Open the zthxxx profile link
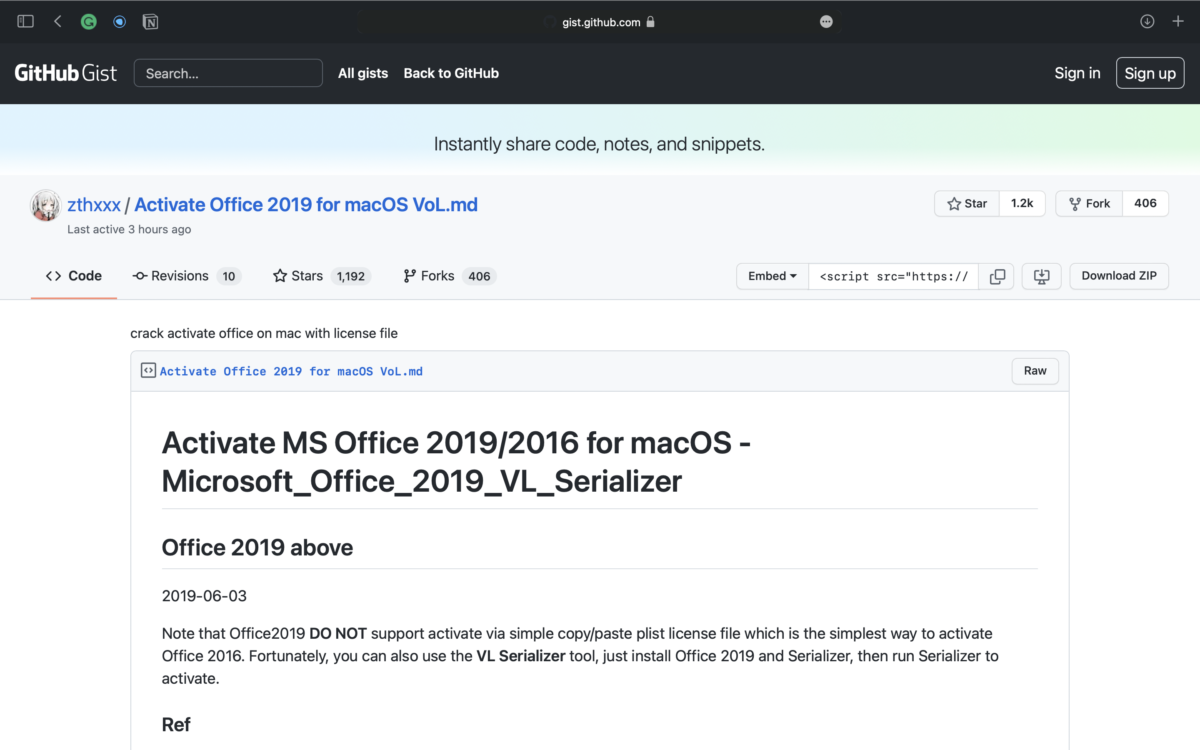 pyautogui.click(x=94, y=204)
